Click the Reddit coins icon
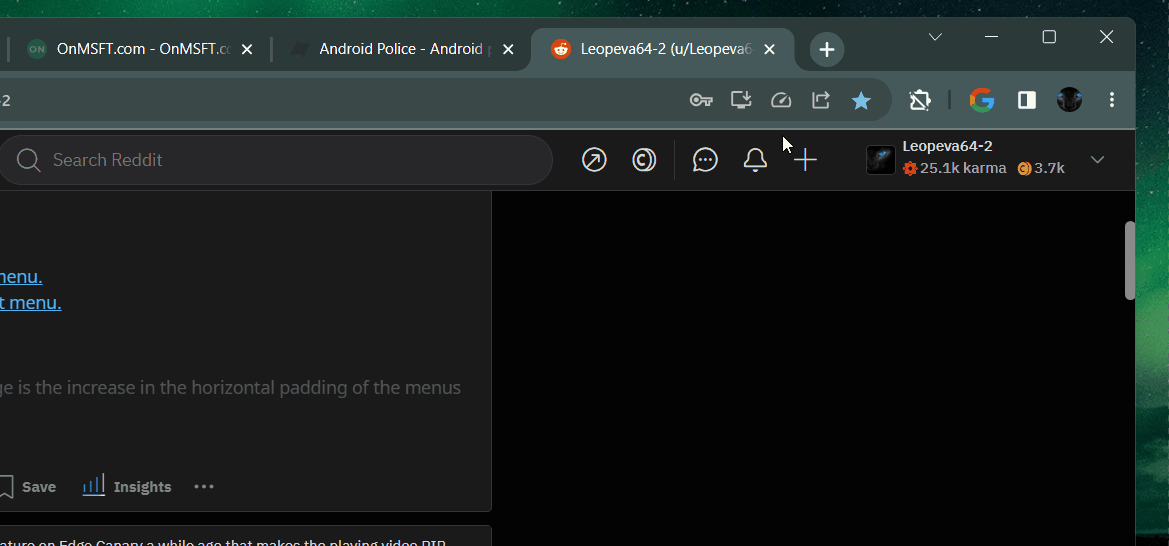This screenshot has height=546, width=1169. point(644,160)
